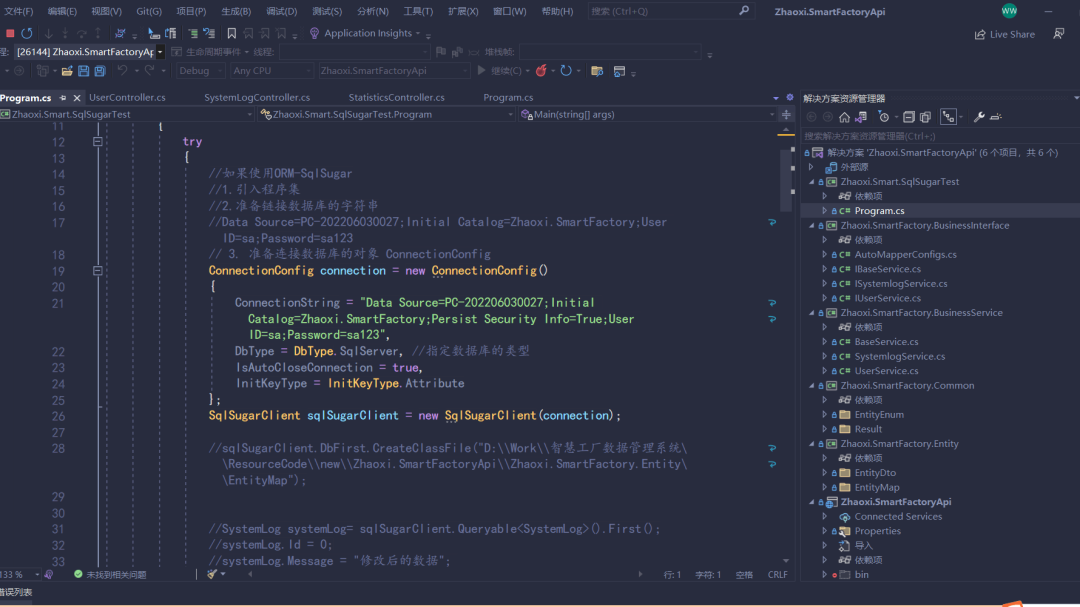Toggle Sync with Active Document in Solution Explorer

click(x=948, y=117)
